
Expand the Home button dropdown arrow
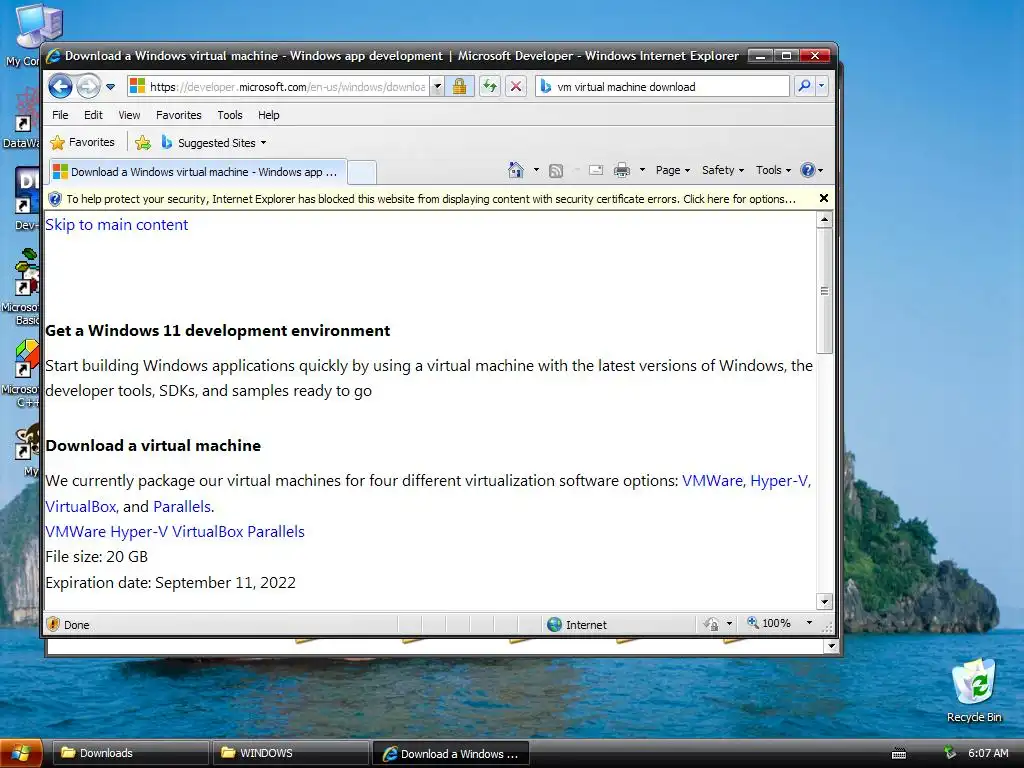[x=537, y=170]
